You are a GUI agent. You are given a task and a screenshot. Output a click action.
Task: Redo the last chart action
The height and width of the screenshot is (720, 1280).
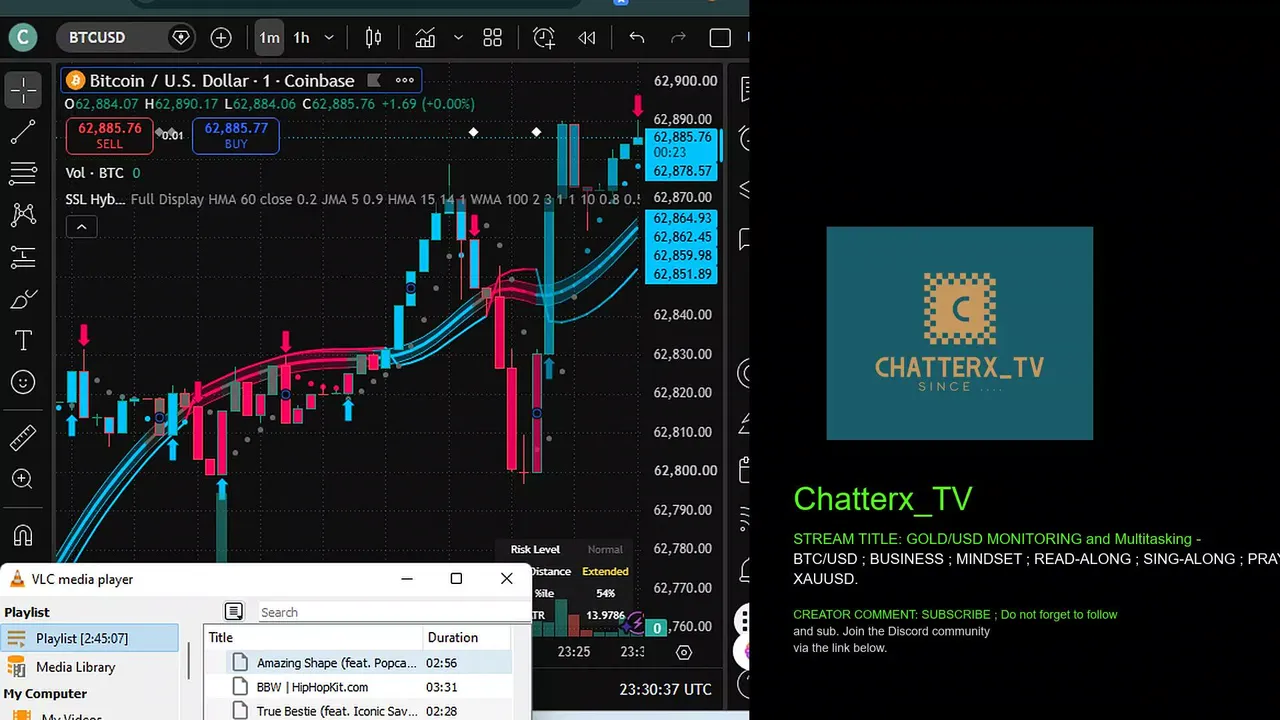pyautogui.click(x=678, y=38)
